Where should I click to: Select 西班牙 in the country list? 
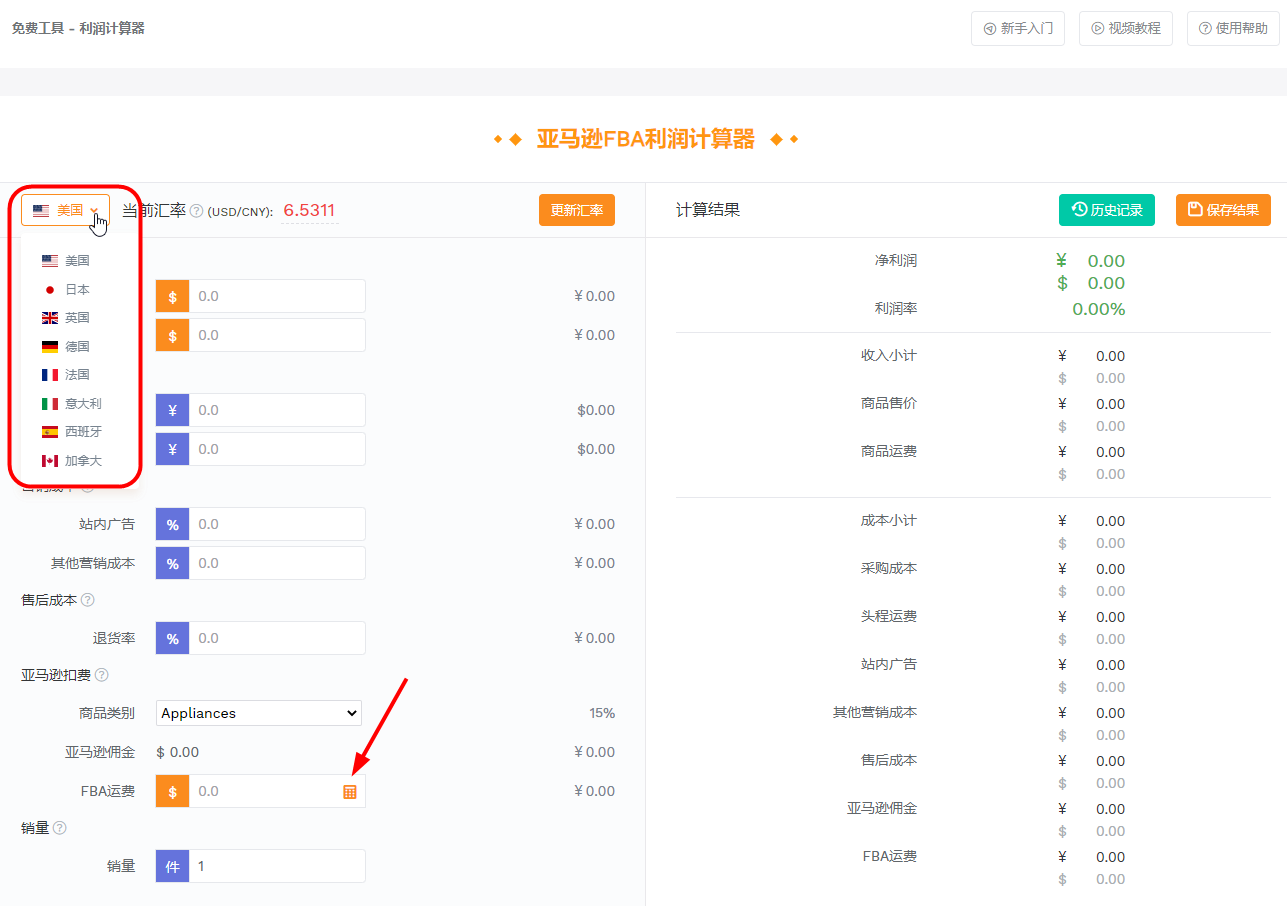coord(71,432)
